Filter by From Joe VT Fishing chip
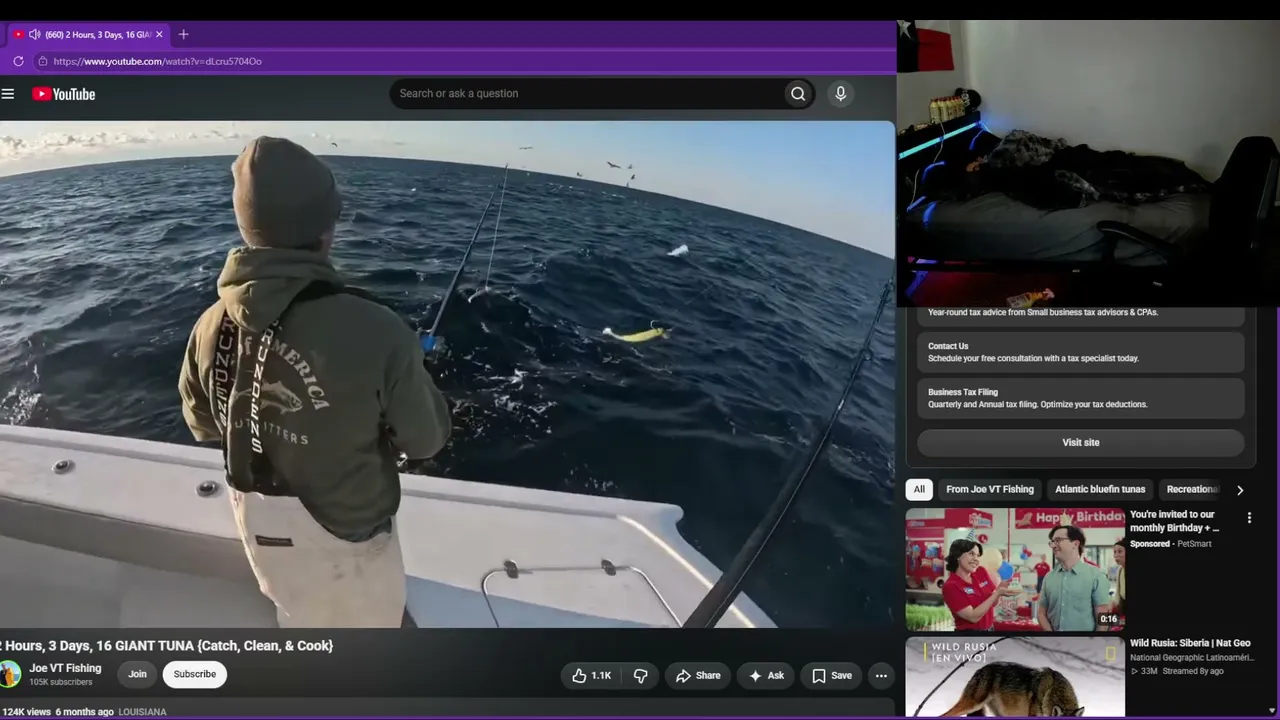Image resolution: width=1280 pixels, height=720 pixels. 990,490
